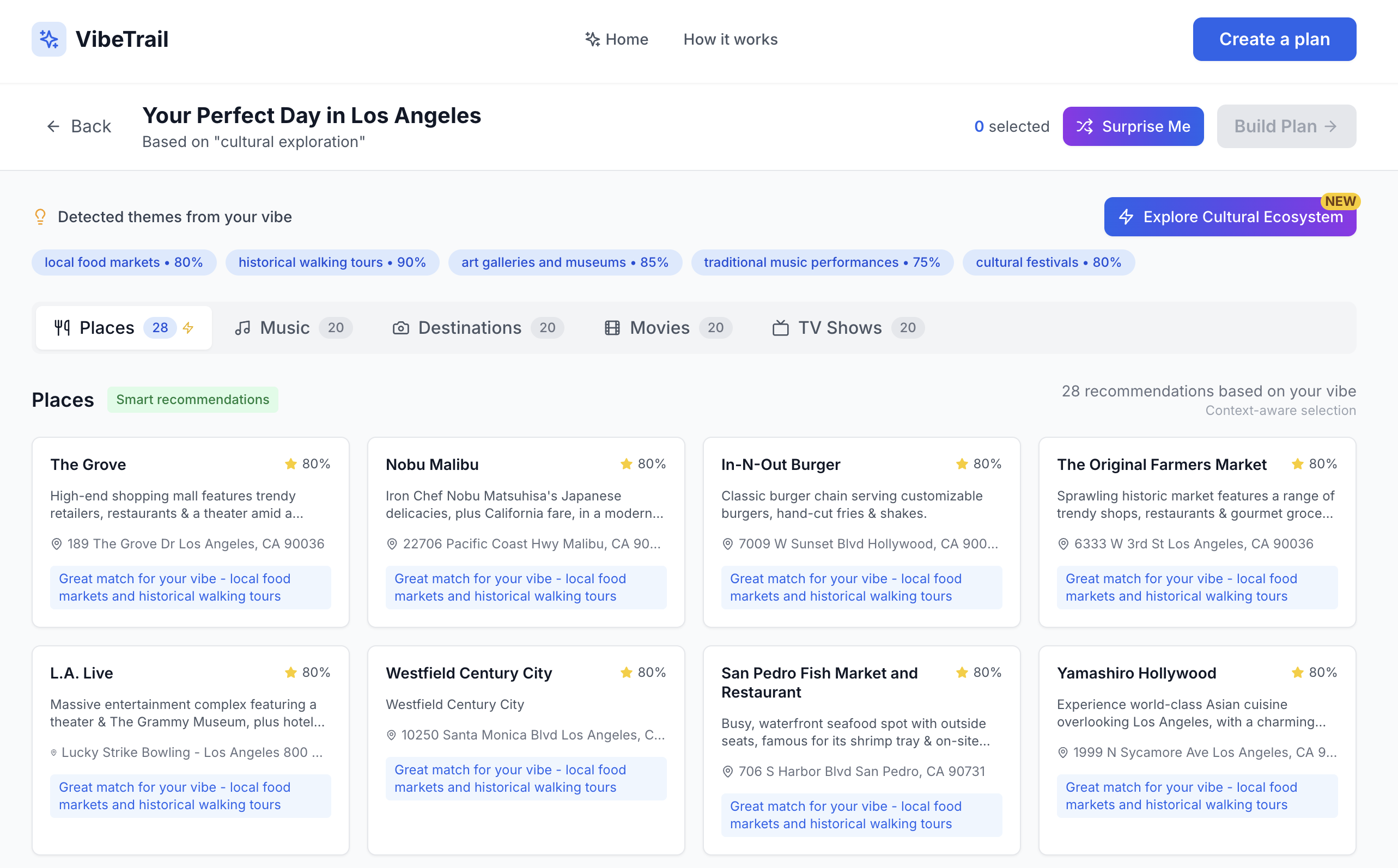This screenshot has height=868, width=1398.
Task: Select the art galleries and museums theme chip
Action: point(564,262)
